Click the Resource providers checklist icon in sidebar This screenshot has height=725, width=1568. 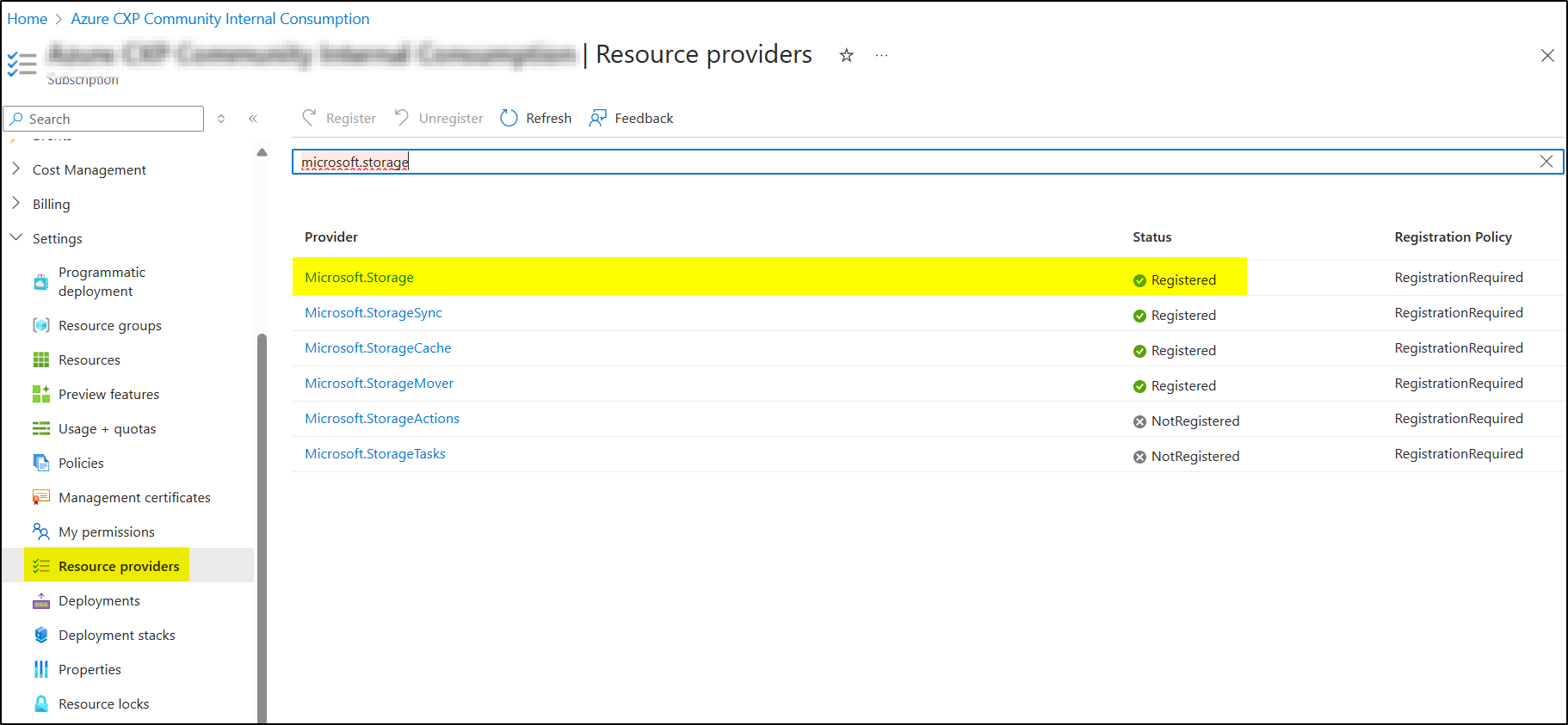[x=40, y=566]
